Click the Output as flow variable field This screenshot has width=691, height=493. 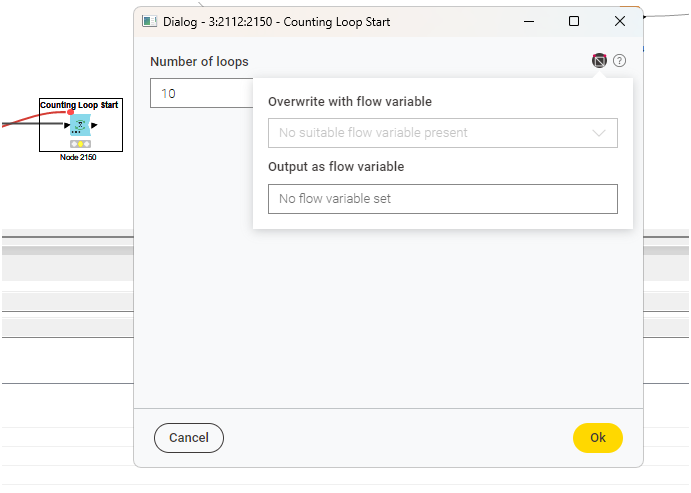pyautogui.click(x=442, y=199)
